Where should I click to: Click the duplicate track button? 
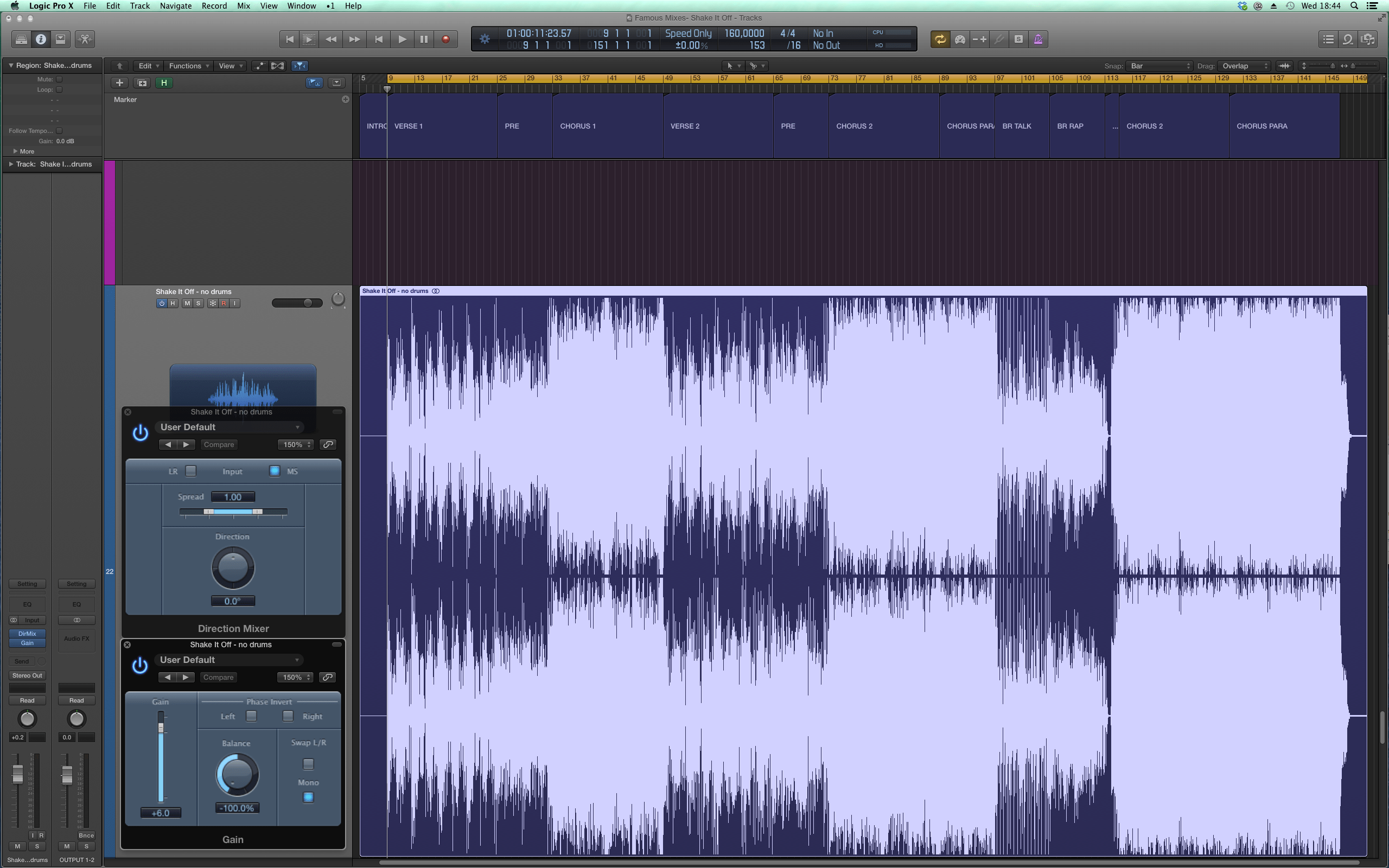142,82
